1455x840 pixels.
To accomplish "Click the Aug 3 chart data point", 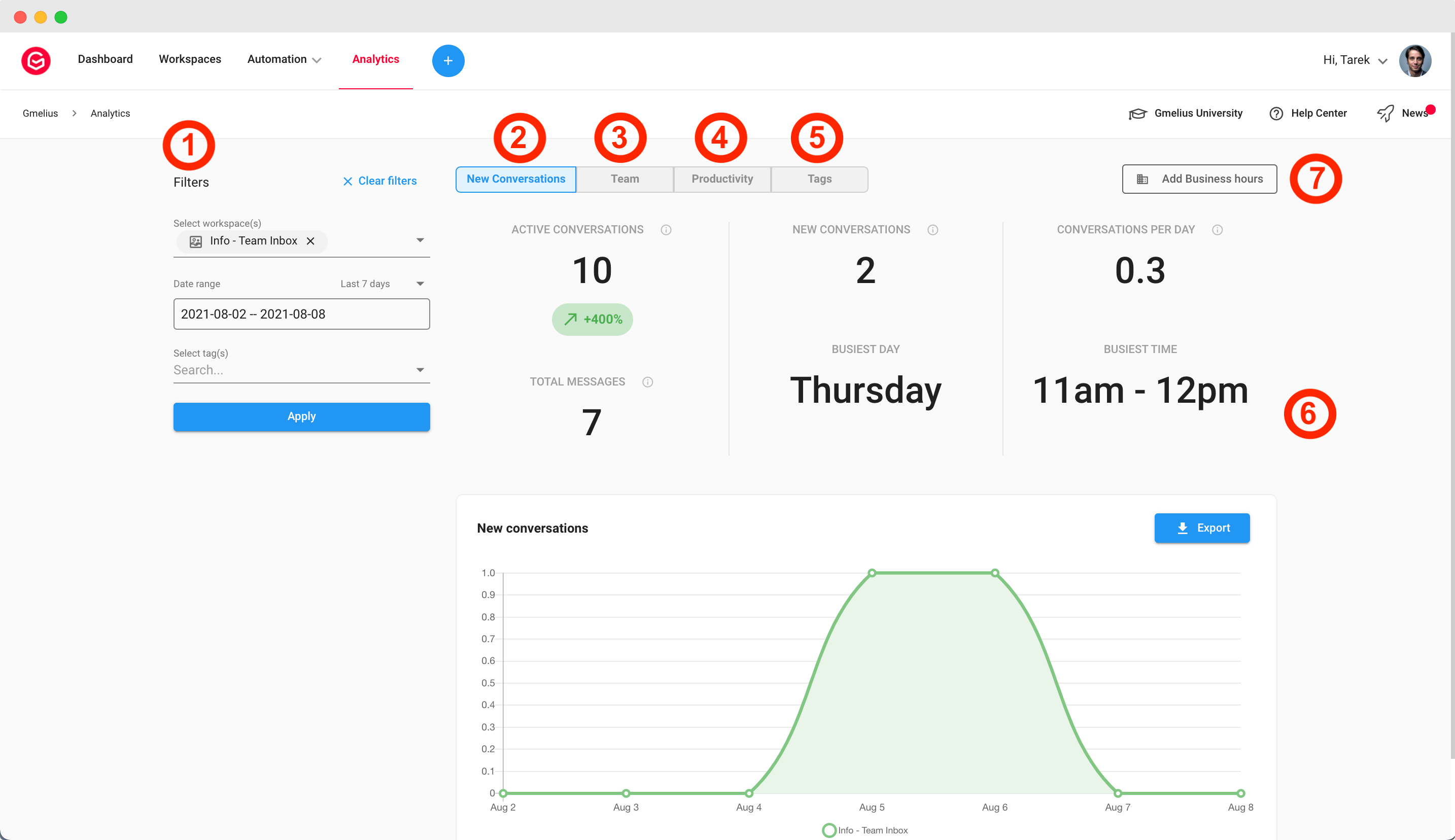I will click(626, 793).
